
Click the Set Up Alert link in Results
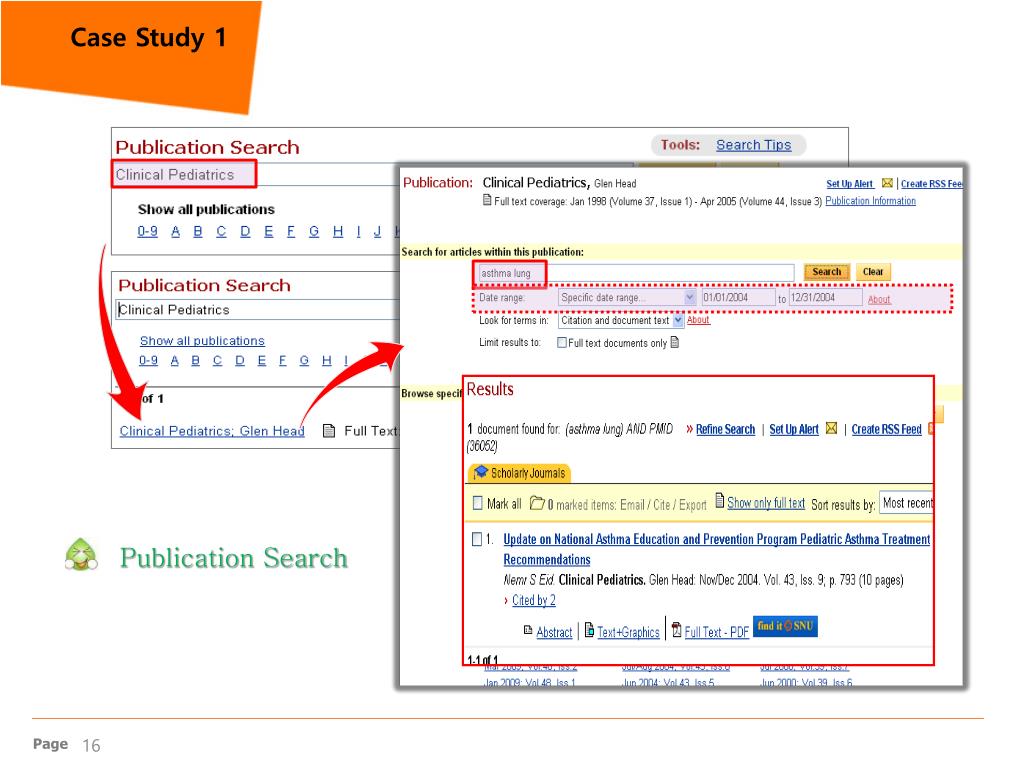793,429
